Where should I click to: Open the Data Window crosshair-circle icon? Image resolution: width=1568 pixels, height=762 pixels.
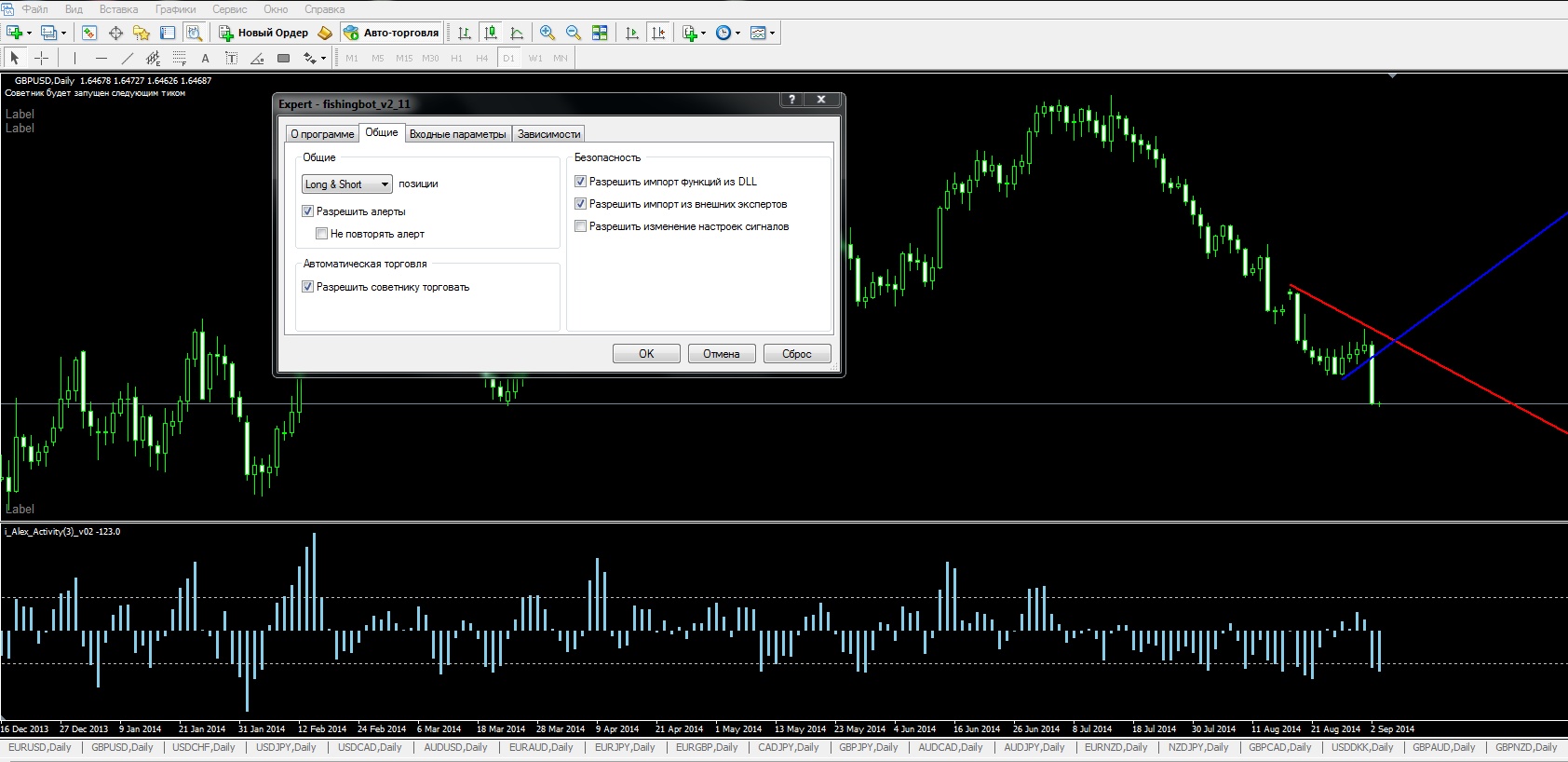point(115,33)
